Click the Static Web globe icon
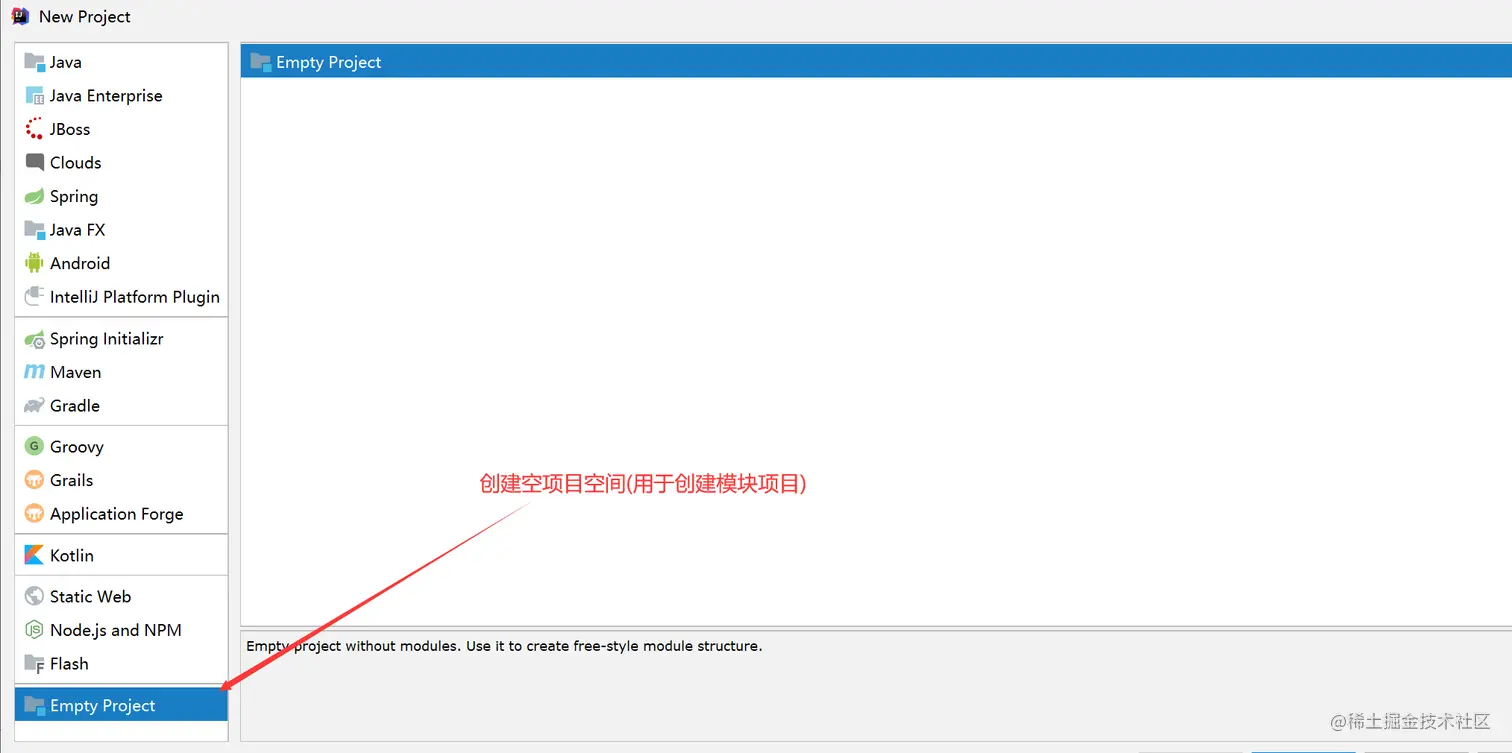The width and height of the screenshot is (1512, 753). click(x=35, y=596)
